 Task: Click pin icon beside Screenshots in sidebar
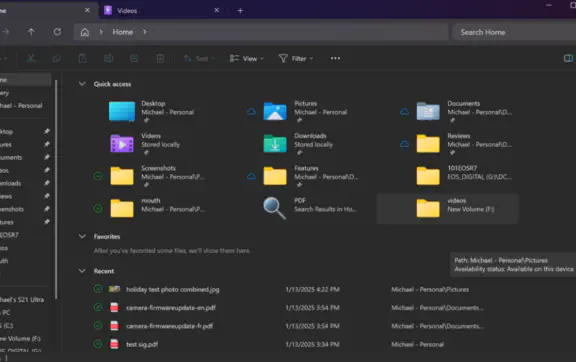(47, 209)
